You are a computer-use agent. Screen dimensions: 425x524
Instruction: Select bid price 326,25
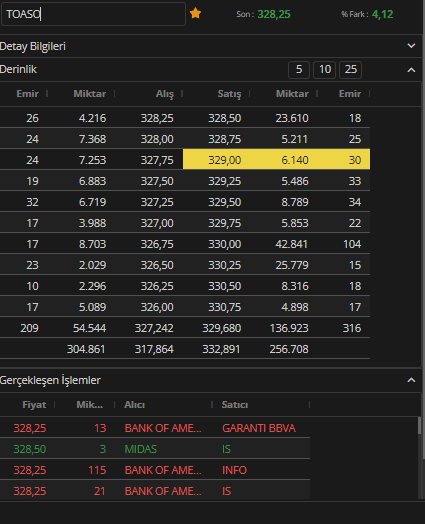pyautogui.click(x=157, y=286)
